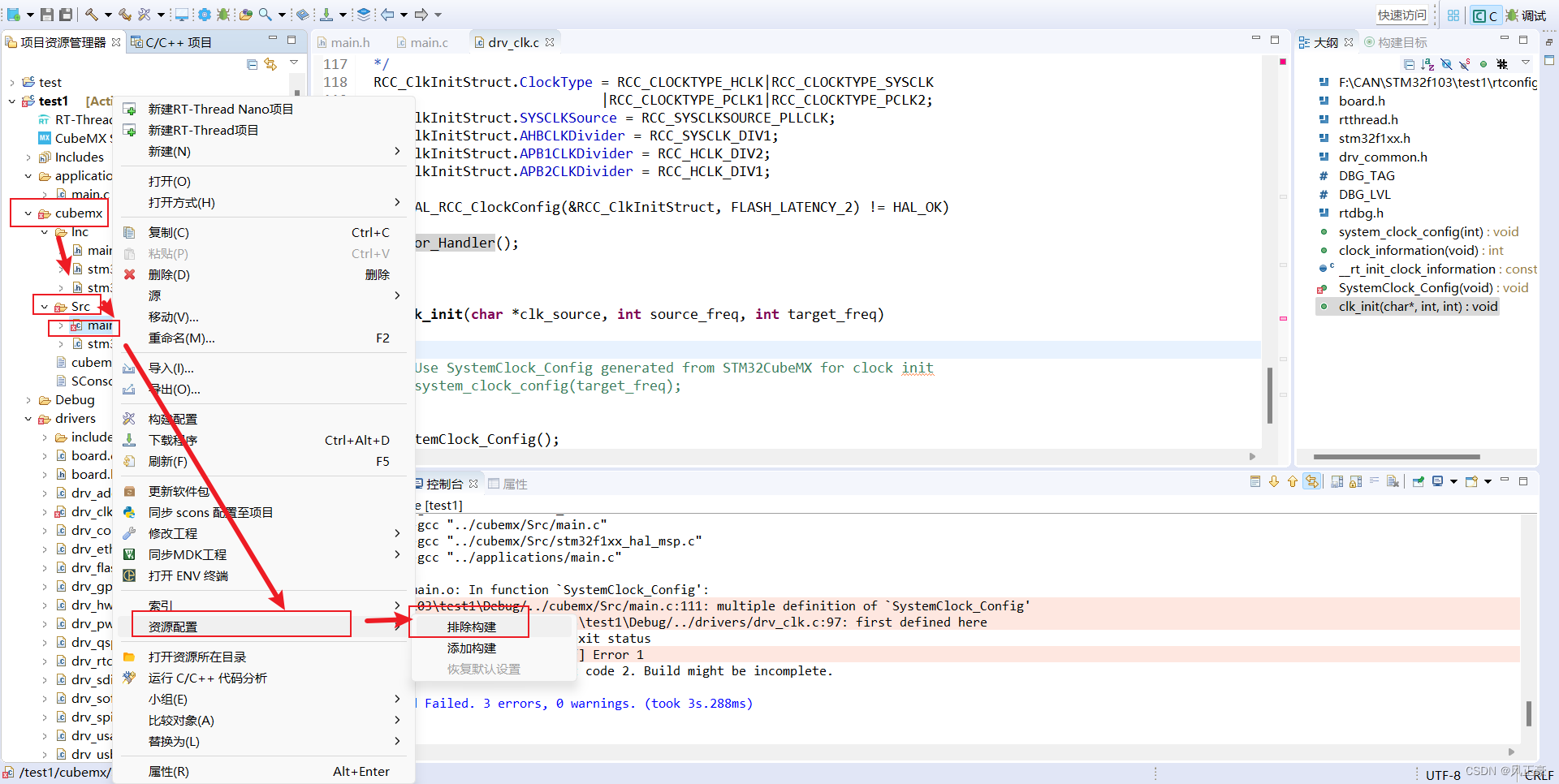Image resolution: width=1559 pixels, height=784 pixels.
Task: Click the help book icon in toolbar
Action: 303,15
